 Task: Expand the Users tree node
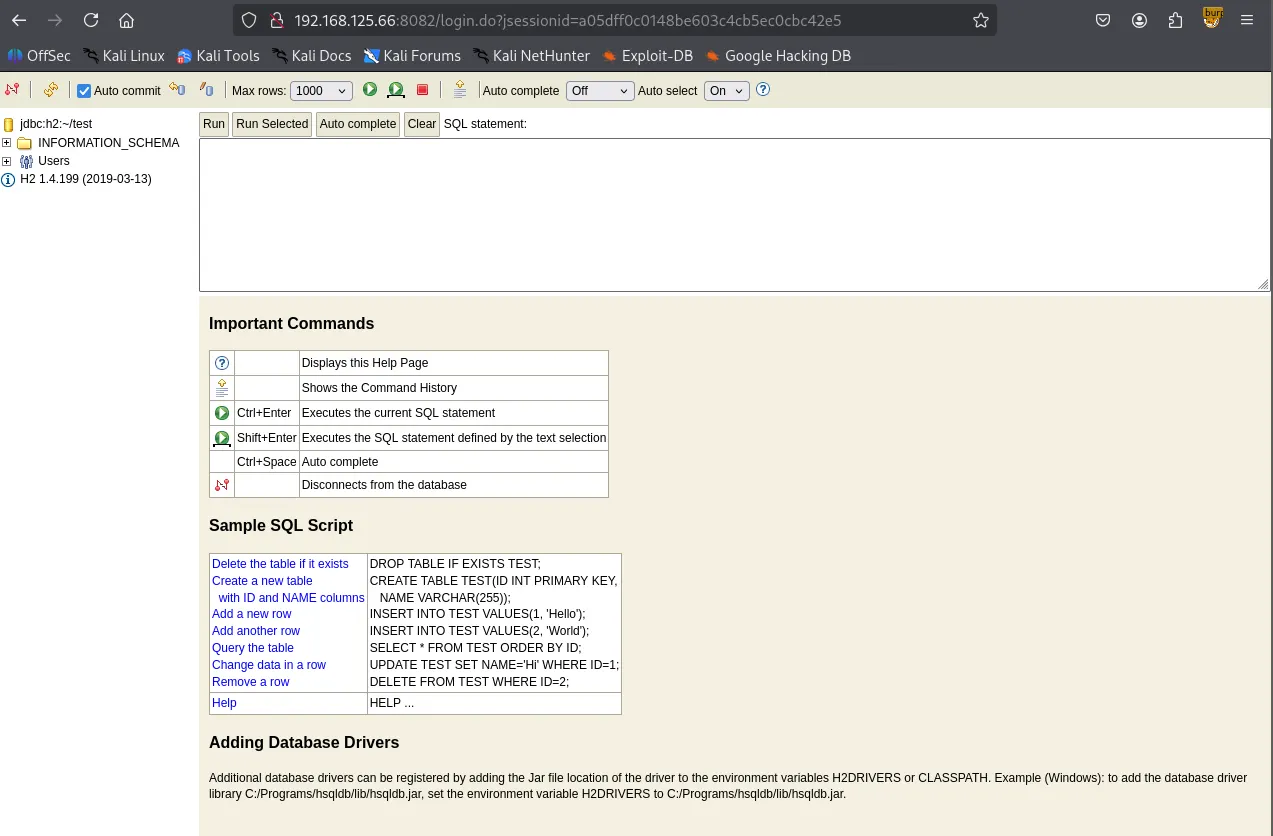7,161
